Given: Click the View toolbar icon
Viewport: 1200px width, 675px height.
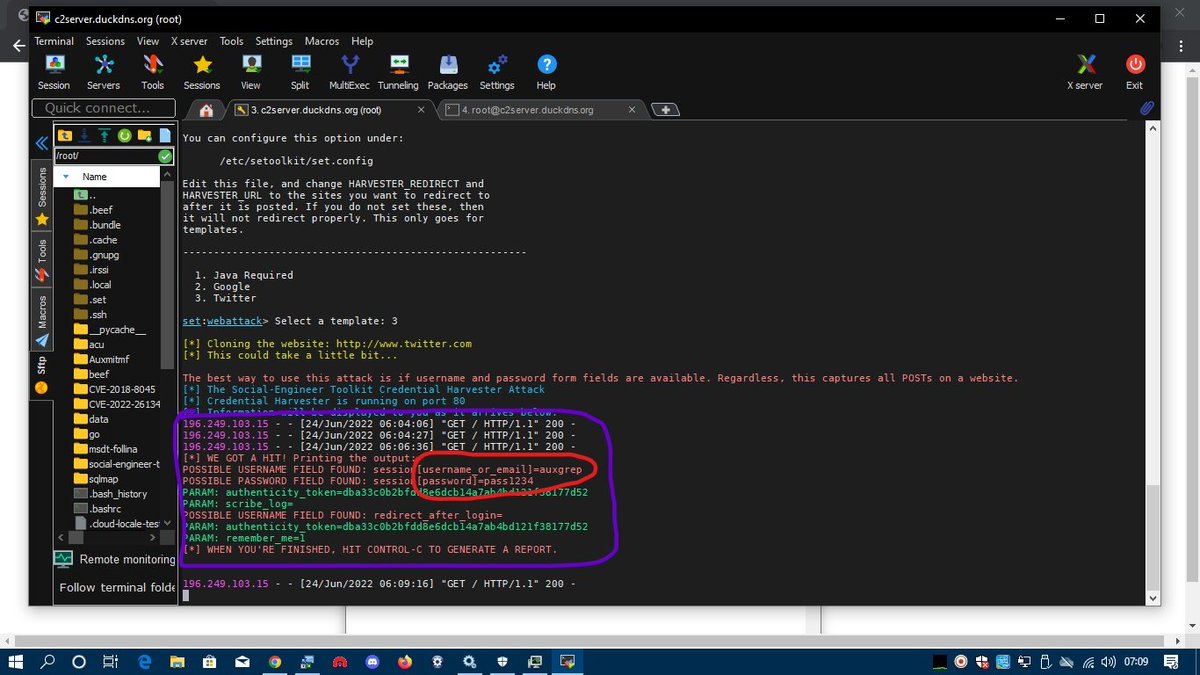Looking at the screenshot, I should click(251, 72).
